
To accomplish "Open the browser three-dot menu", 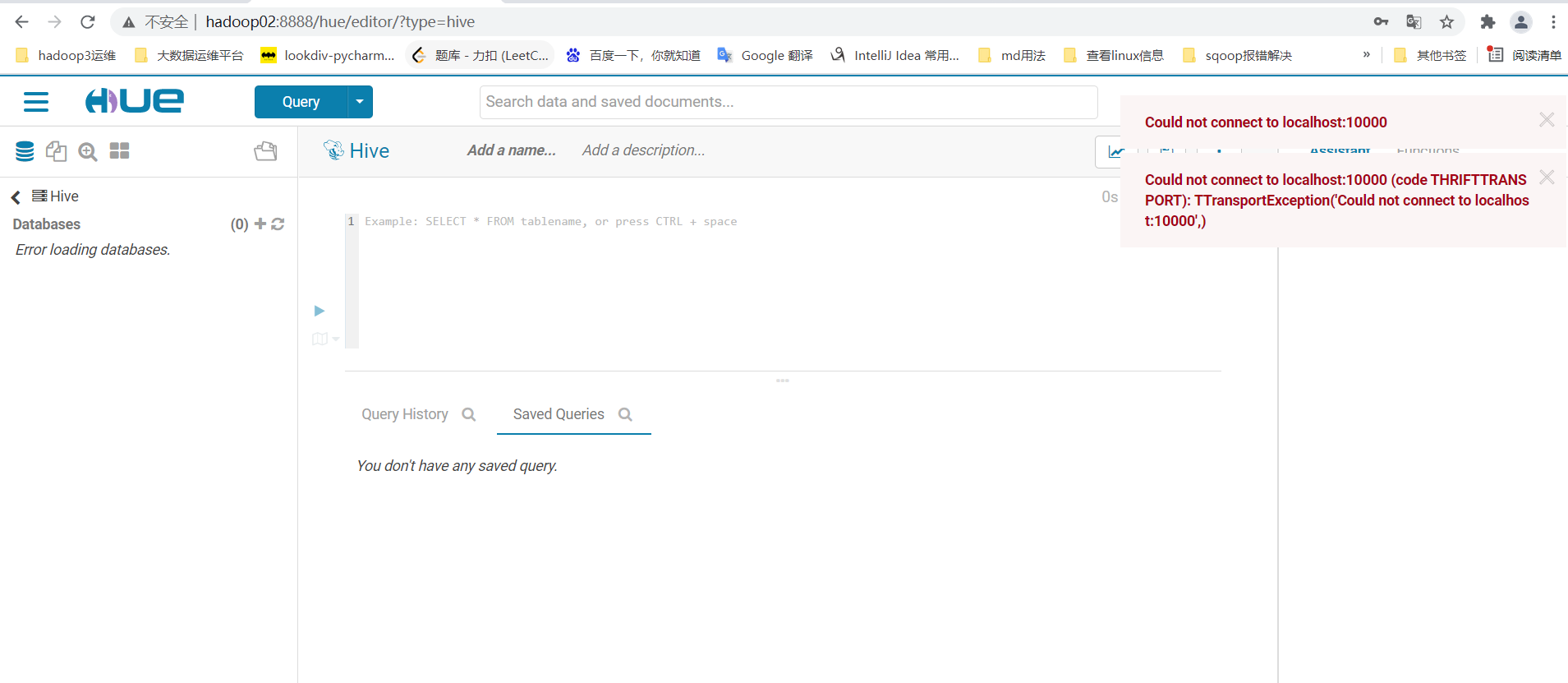I will pos(1553,22).
